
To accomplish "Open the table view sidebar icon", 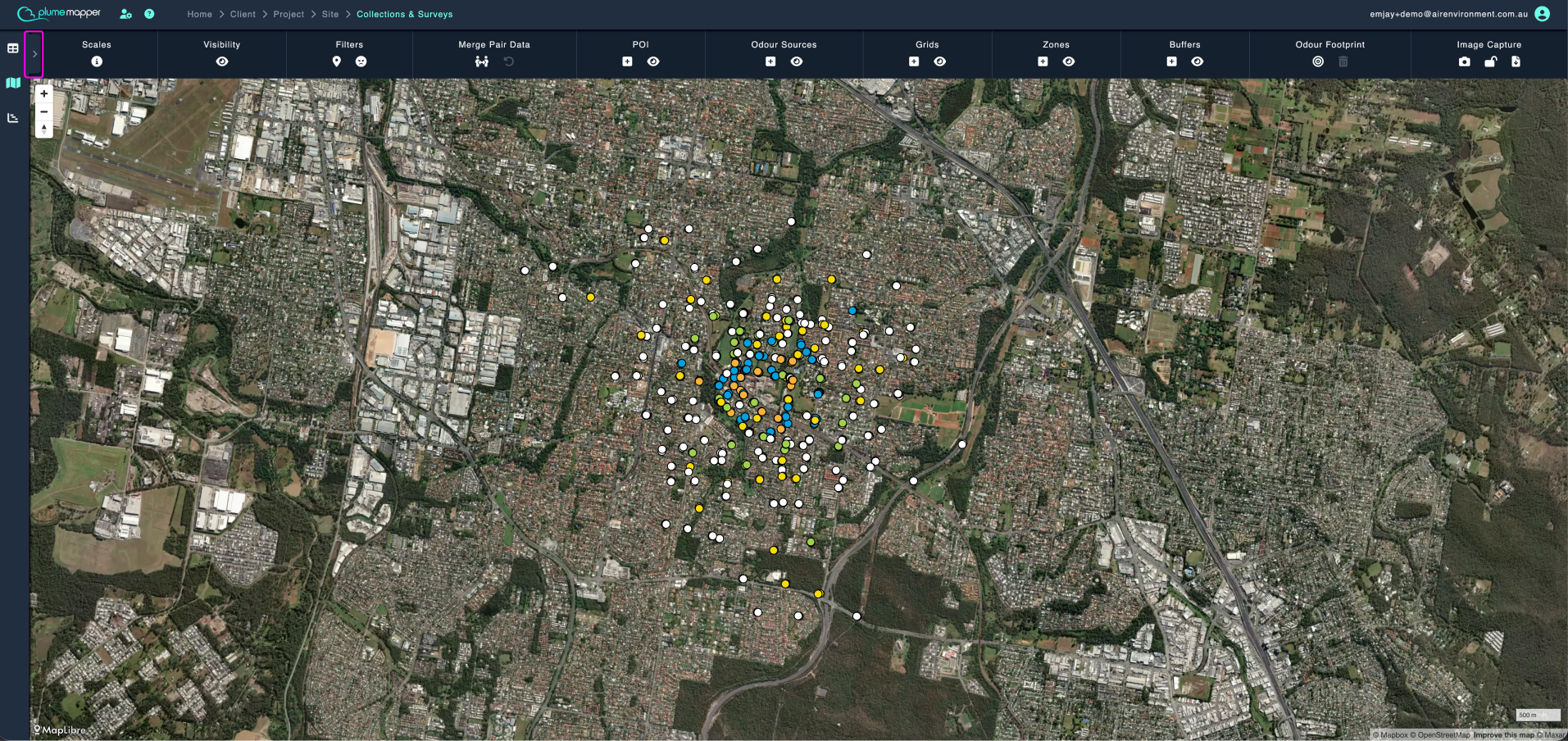I will (x=13, y=48).
